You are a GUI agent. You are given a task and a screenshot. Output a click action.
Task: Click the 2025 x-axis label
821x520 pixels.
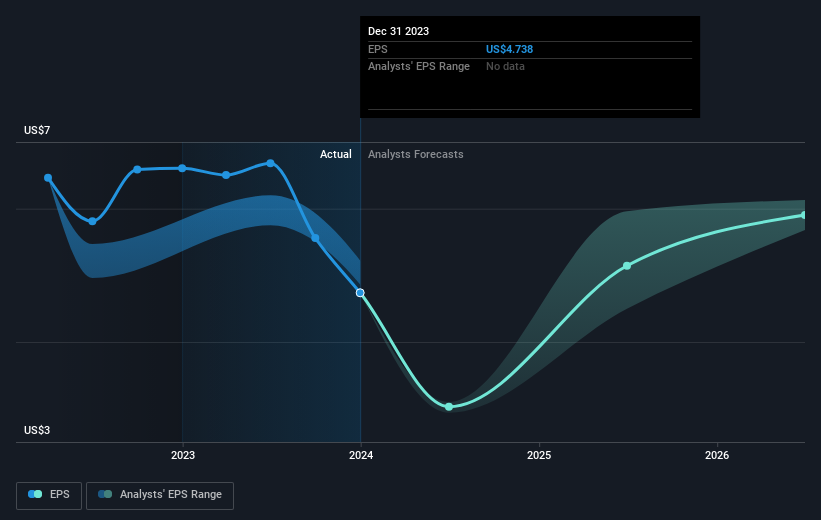(x=539, y=455)
